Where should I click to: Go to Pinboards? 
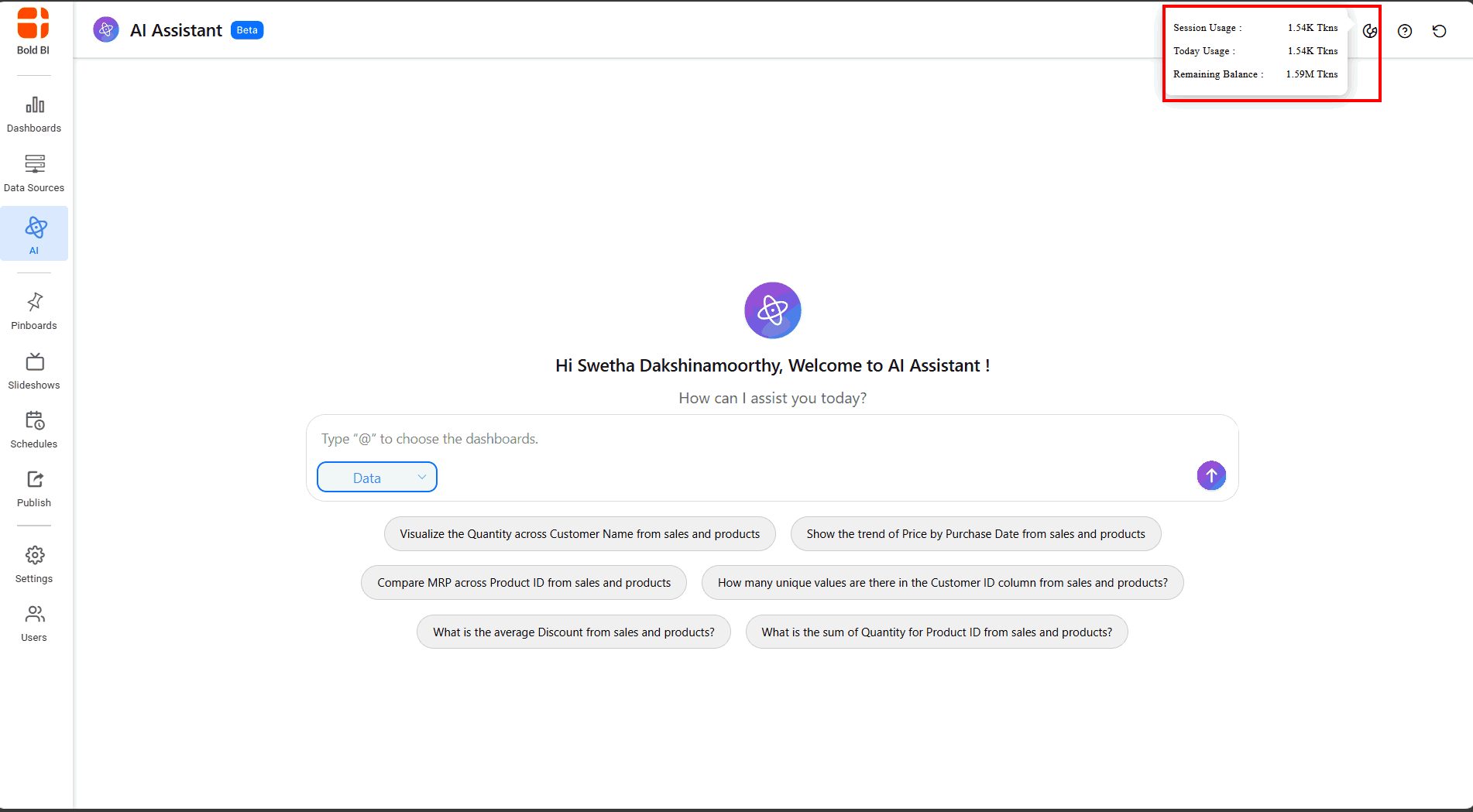click(34, 311)
